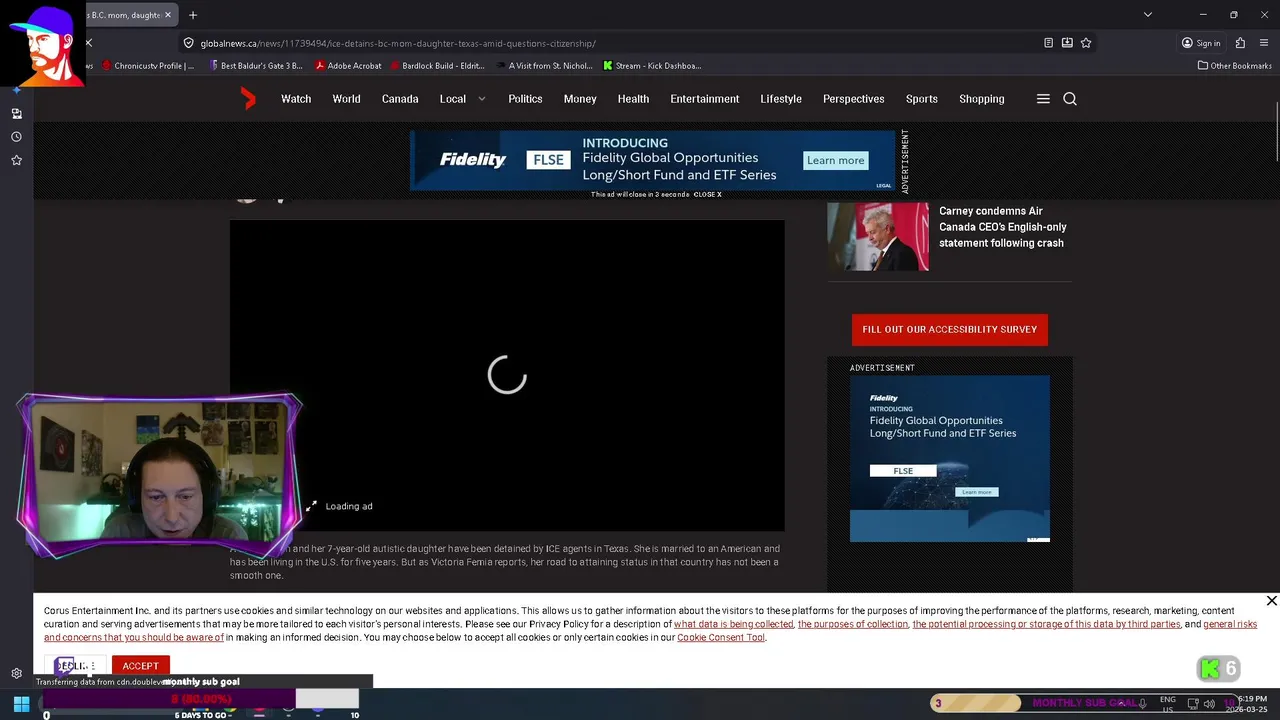Click Fill Out Our Accessibility Survey
Viewport: 1280px width, 720px height.
coord(950,329)
